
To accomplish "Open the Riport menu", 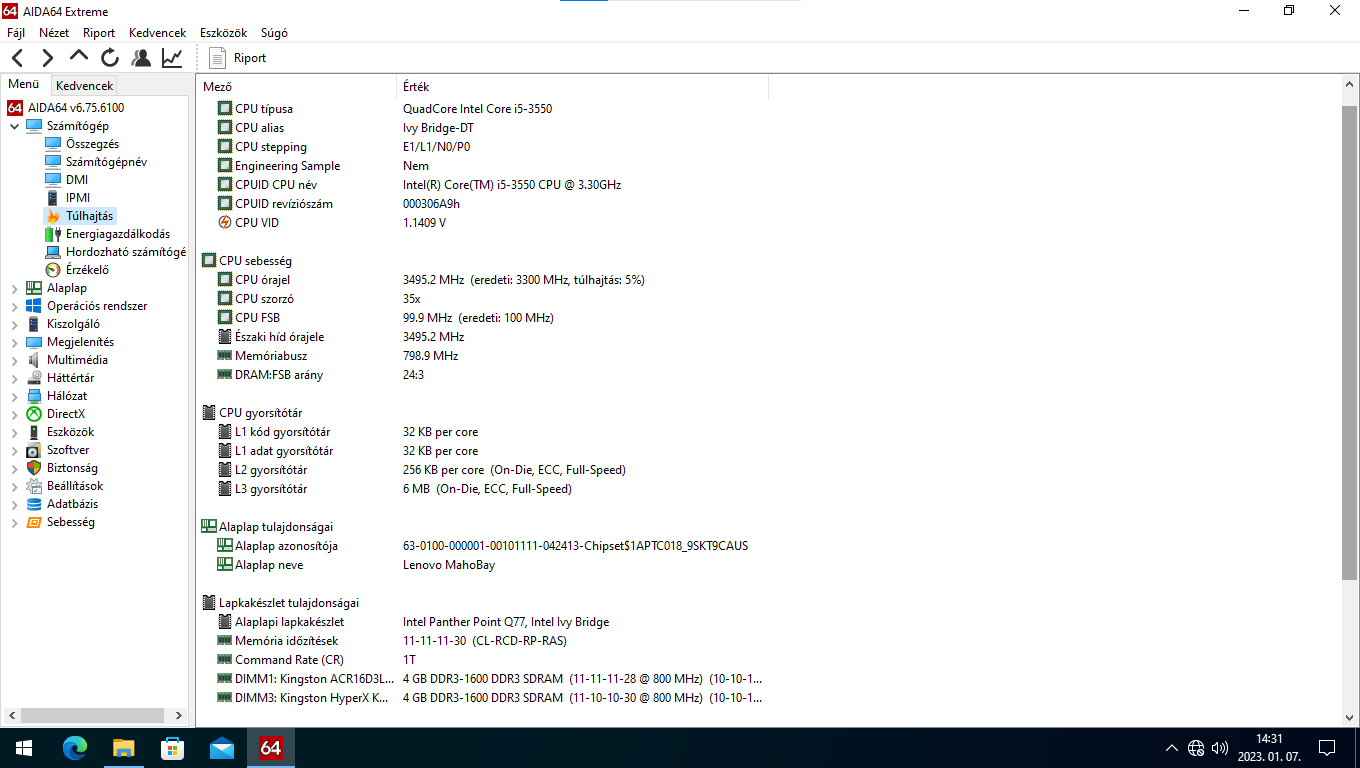I will [x=99, y=33].
